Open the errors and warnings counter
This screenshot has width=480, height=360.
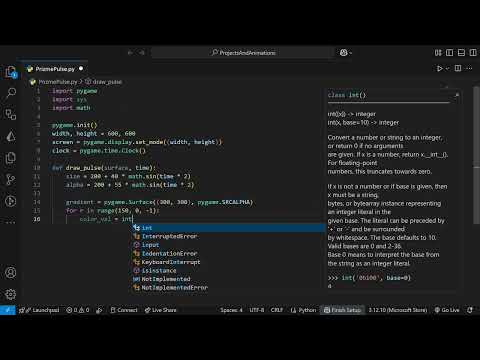point(78,310)
